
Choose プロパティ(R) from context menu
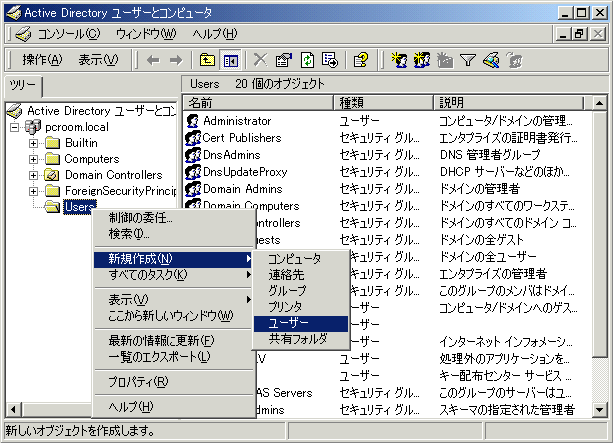coord(174,382)
